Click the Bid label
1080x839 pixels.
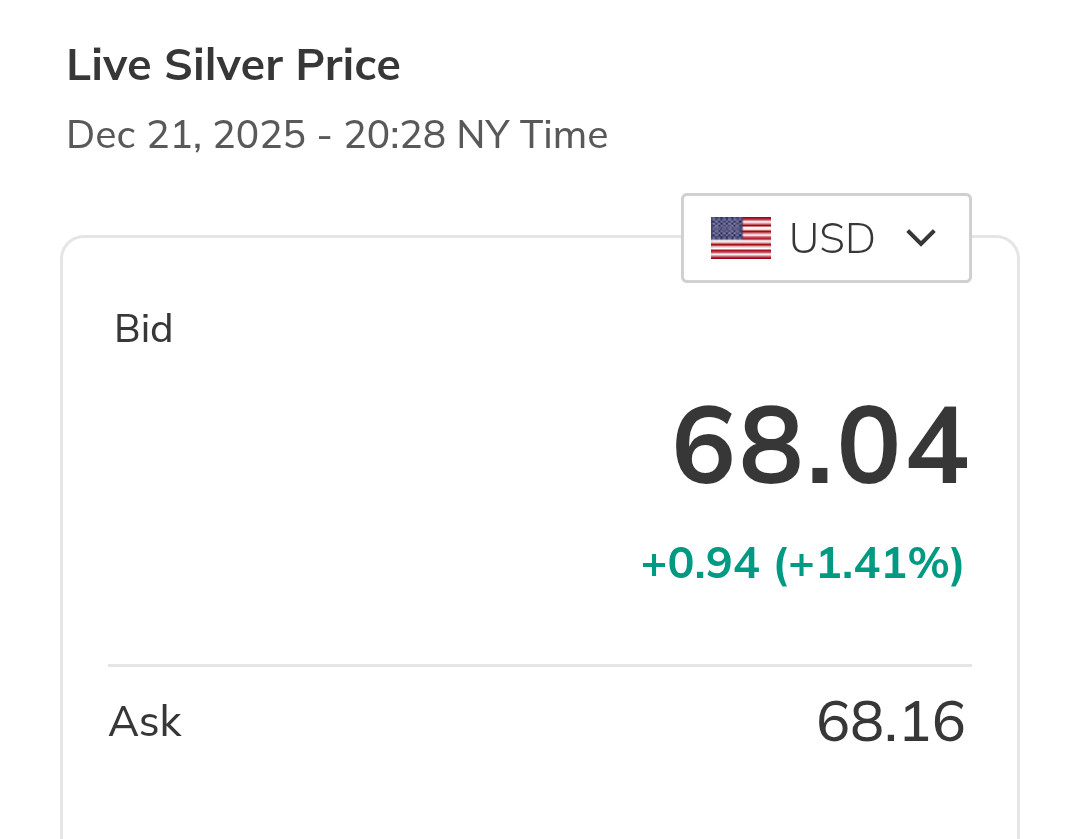[144, 329]
